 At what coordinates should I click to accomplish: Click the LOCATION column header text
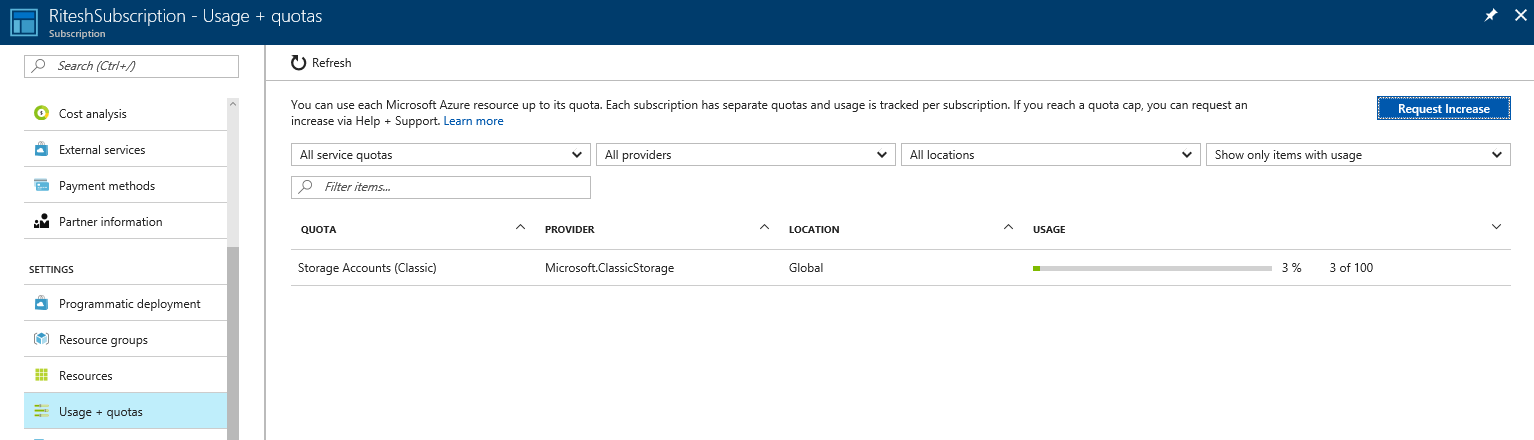tap(814, 230)
